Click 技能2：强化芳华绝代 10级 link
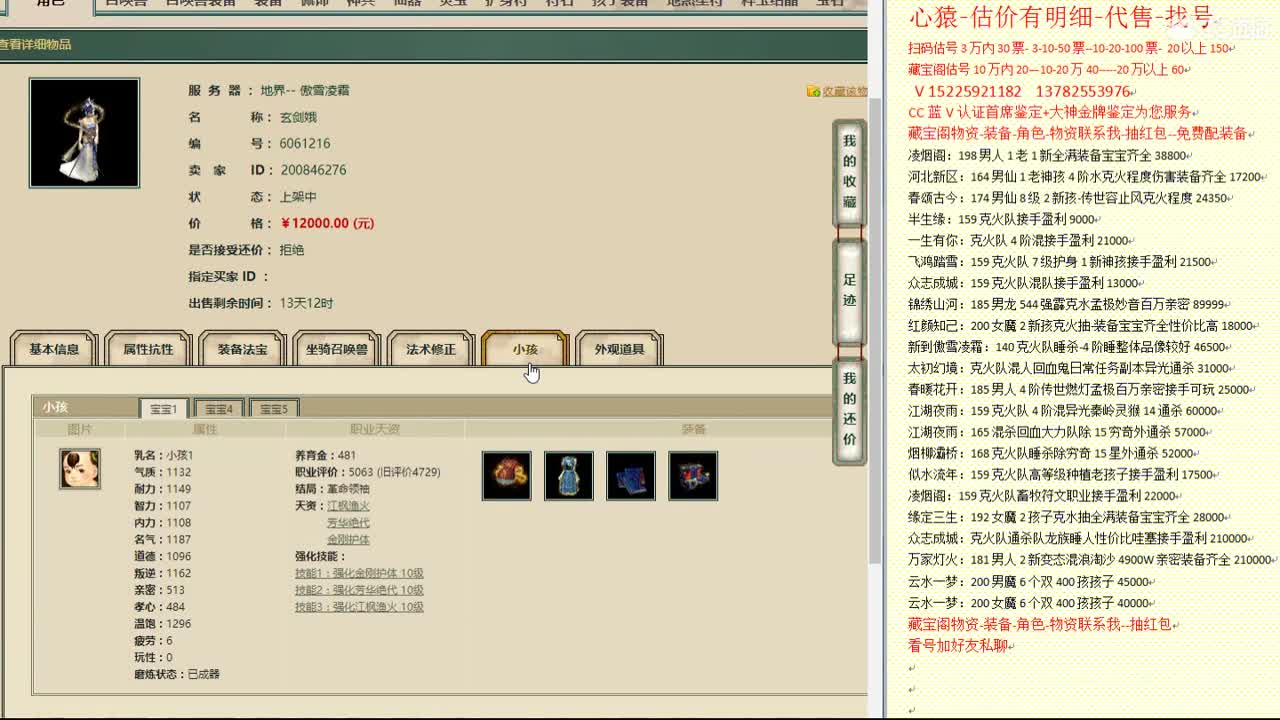 click(x=359, y=590)
